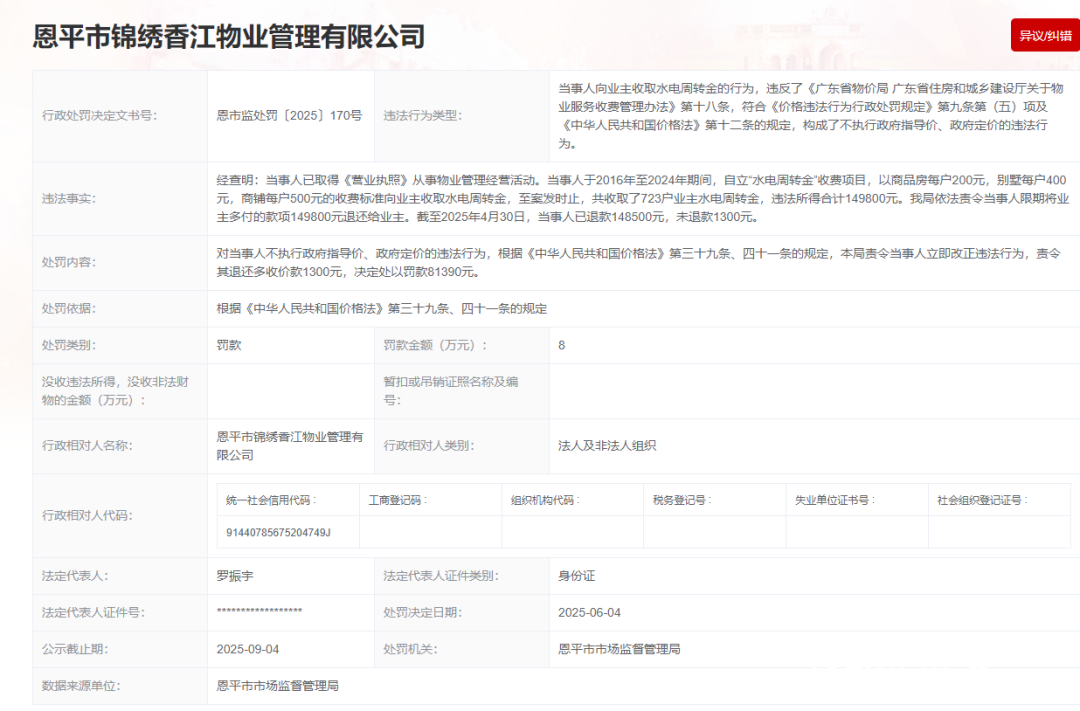Click the decision date 2025-06-04
Viewport: 1080px width, 711px height.
pos(590,612)
